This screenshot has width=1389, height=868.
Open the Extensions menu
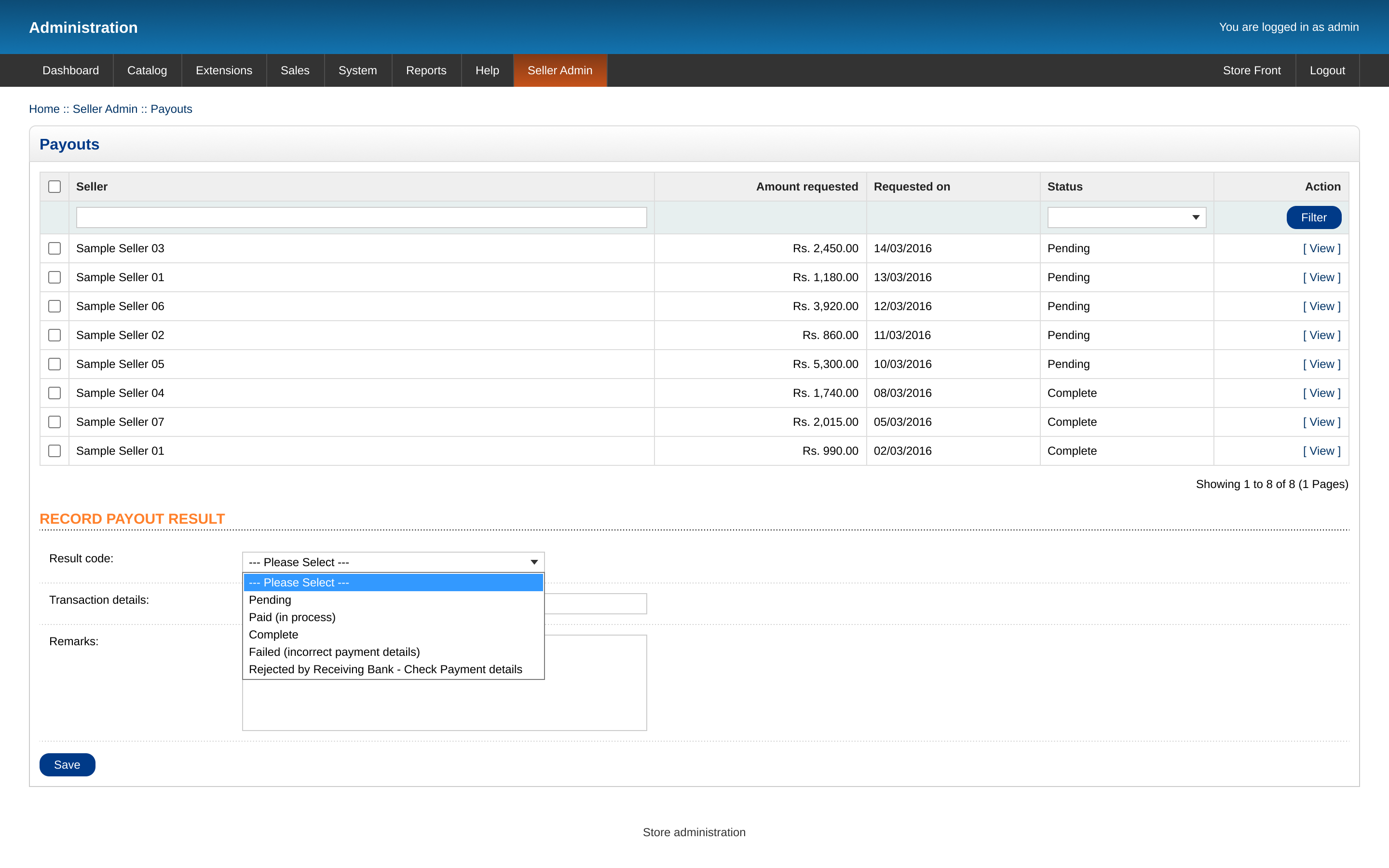tap(224, 70)
